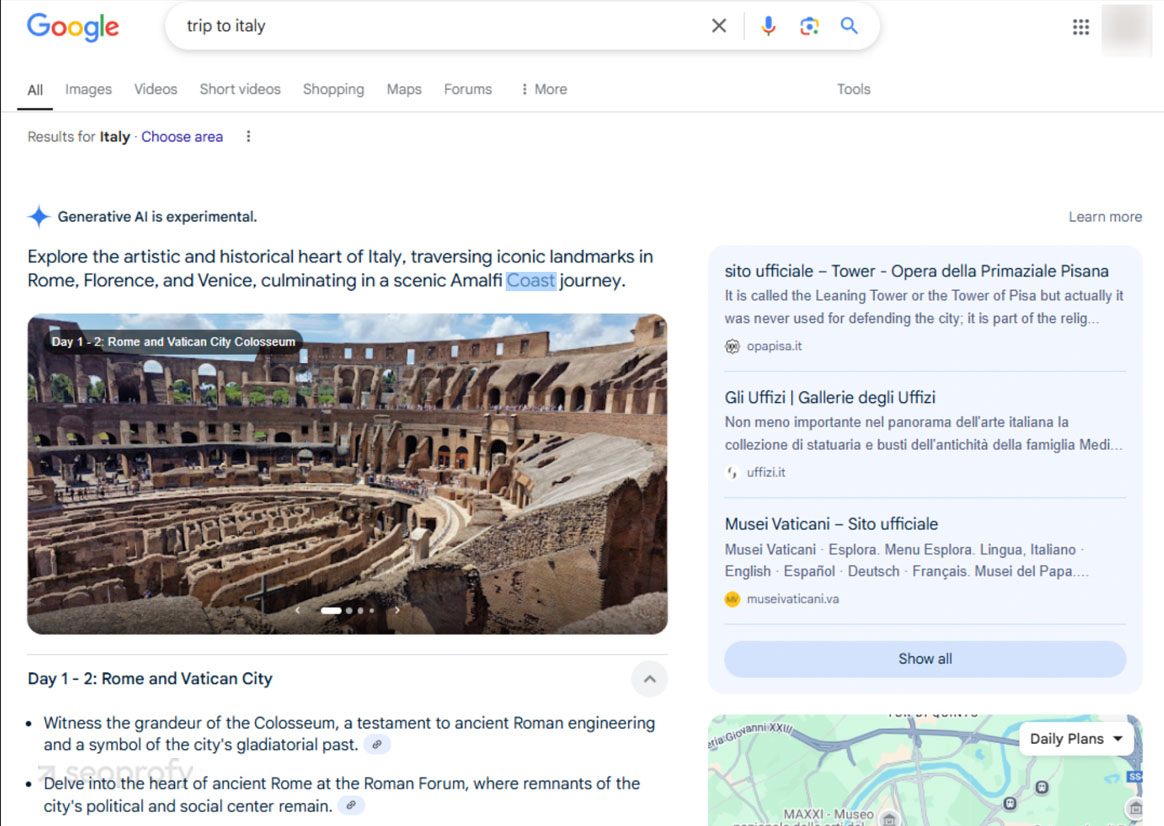Open the three-dot options next to Choose area
This screenshot has height=826, width=1164.
coord(249,137)
